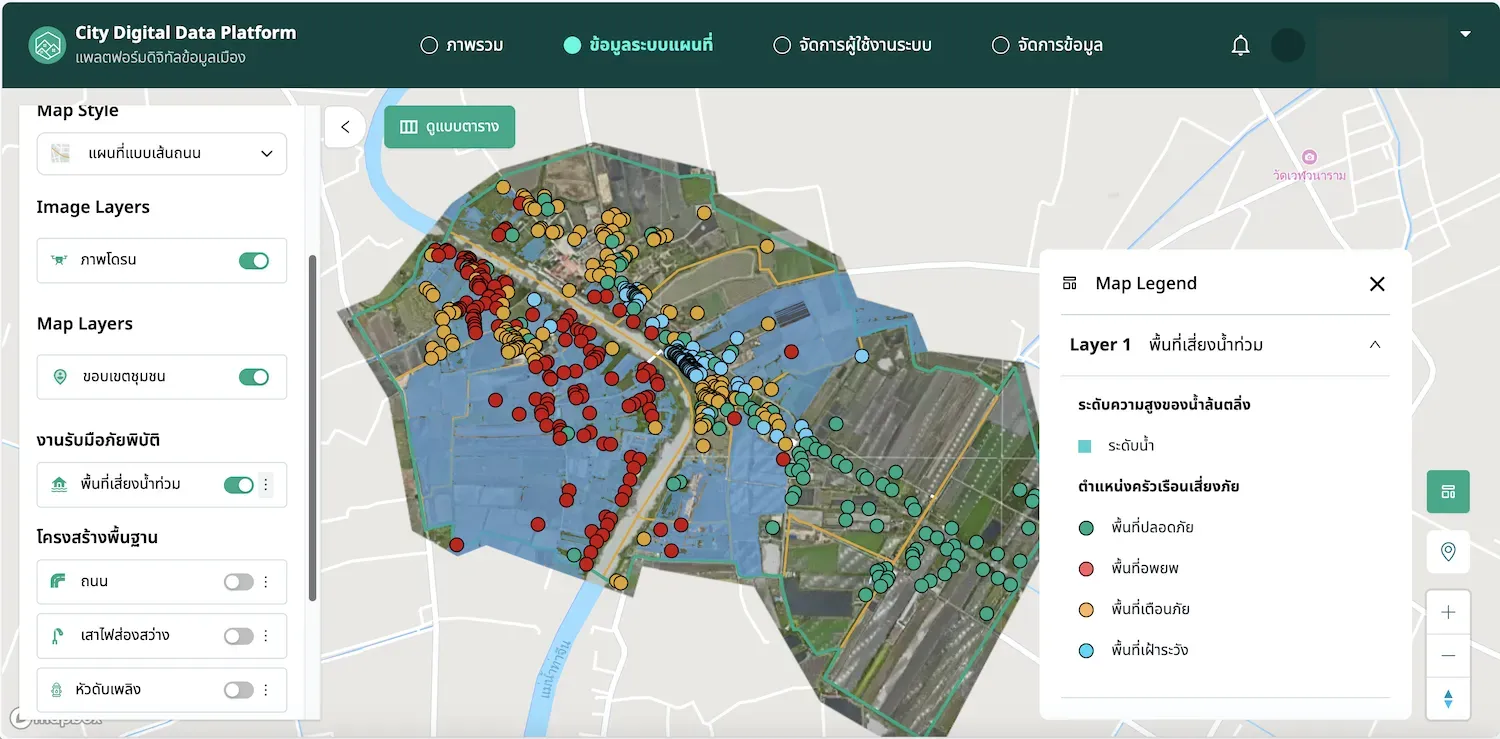Open options menu for หัวดับเพลิง layer
Screen dimensions: 1500x739
[x=266, y=689]
